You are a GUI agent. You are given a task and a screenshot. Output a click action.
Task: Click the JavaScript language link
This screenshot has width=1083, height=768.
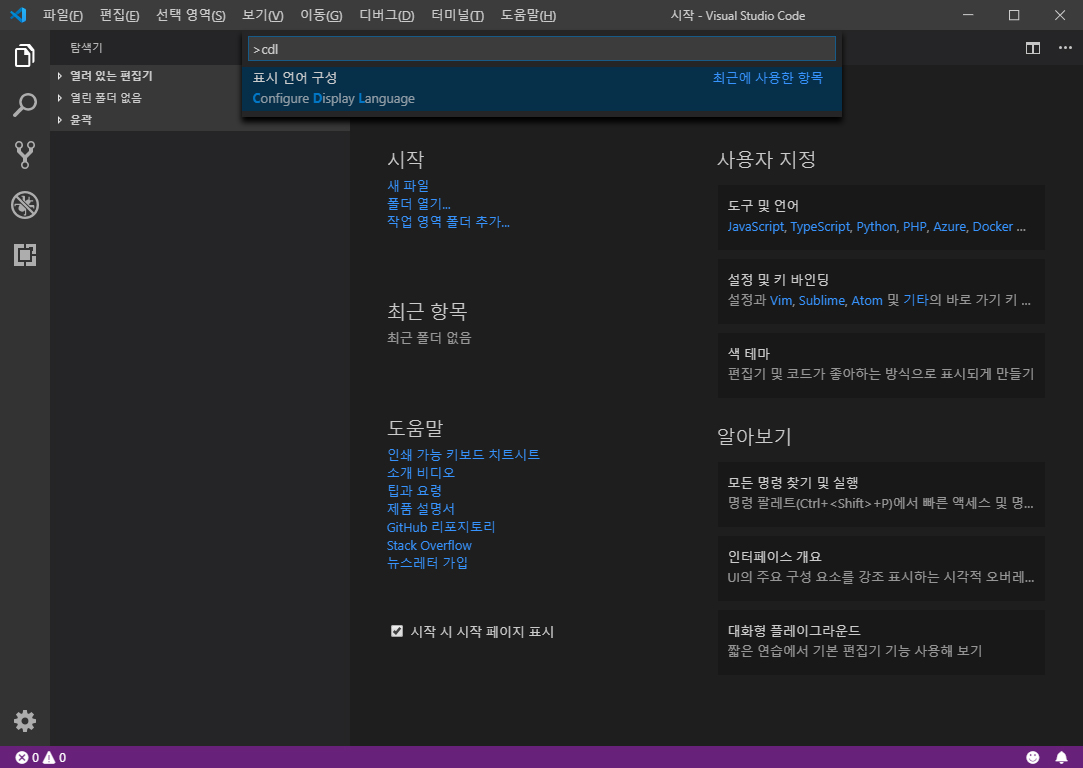[756, 227]
